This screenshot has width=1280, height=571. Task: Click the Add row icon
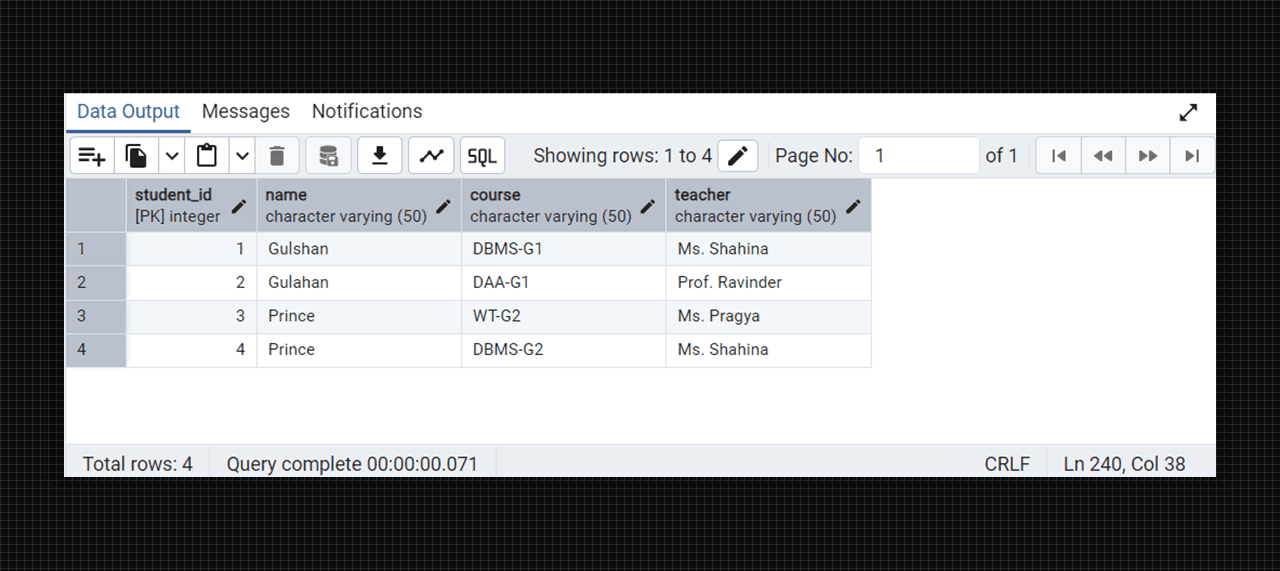pos(92,156)
